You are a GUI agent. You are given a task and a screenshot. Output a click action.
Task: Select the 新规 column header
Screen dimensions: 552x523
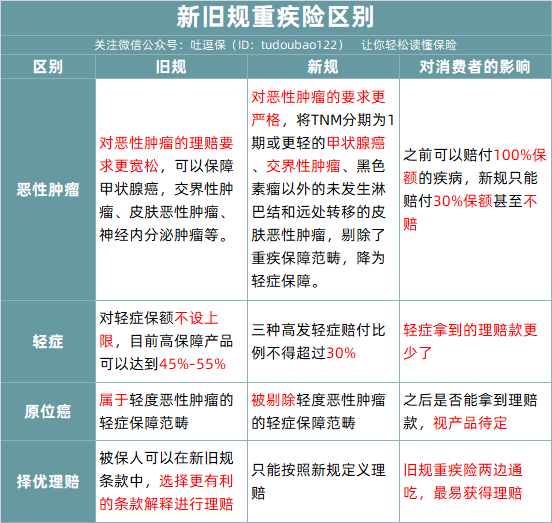point(323,67)
